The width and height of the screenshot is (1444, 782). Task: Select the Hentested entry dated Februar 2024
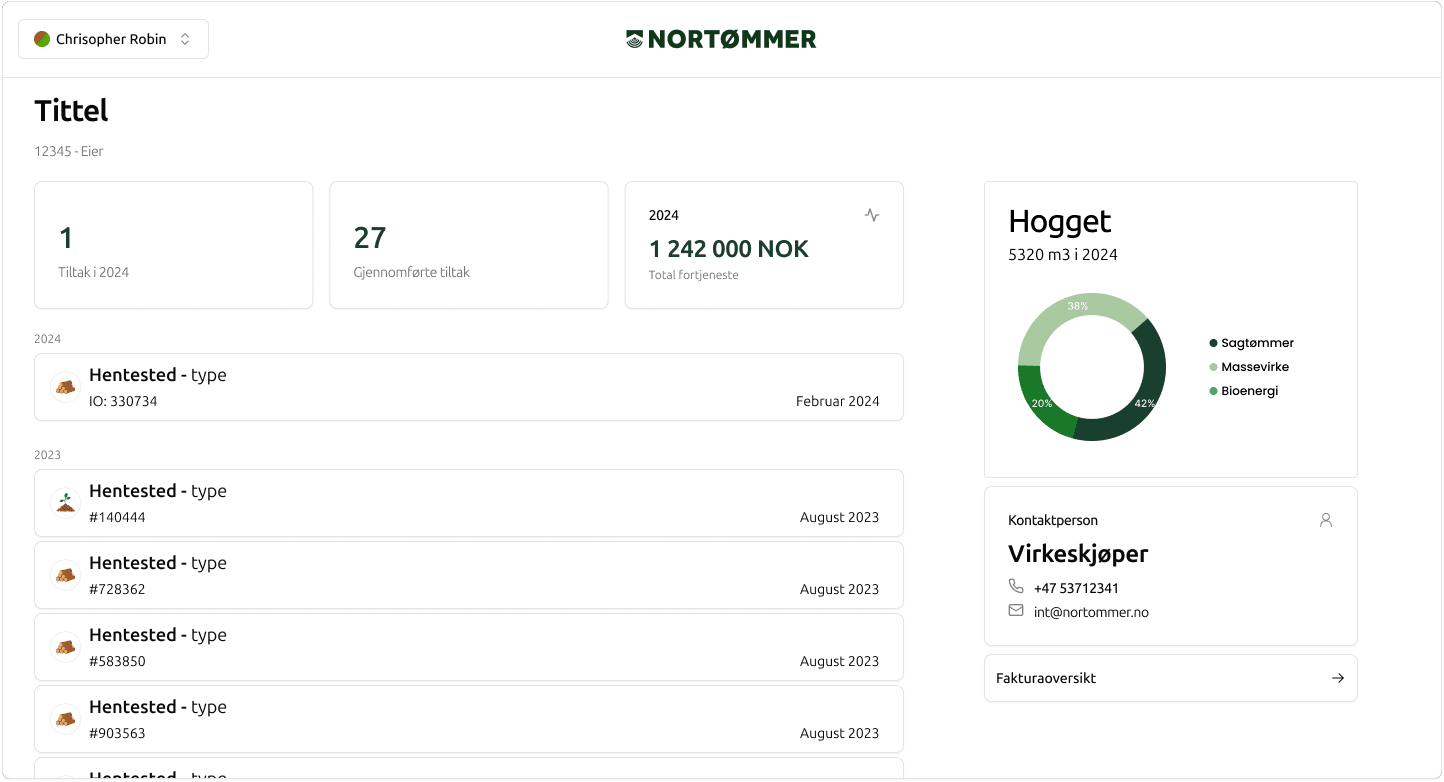tap(469, 387)
